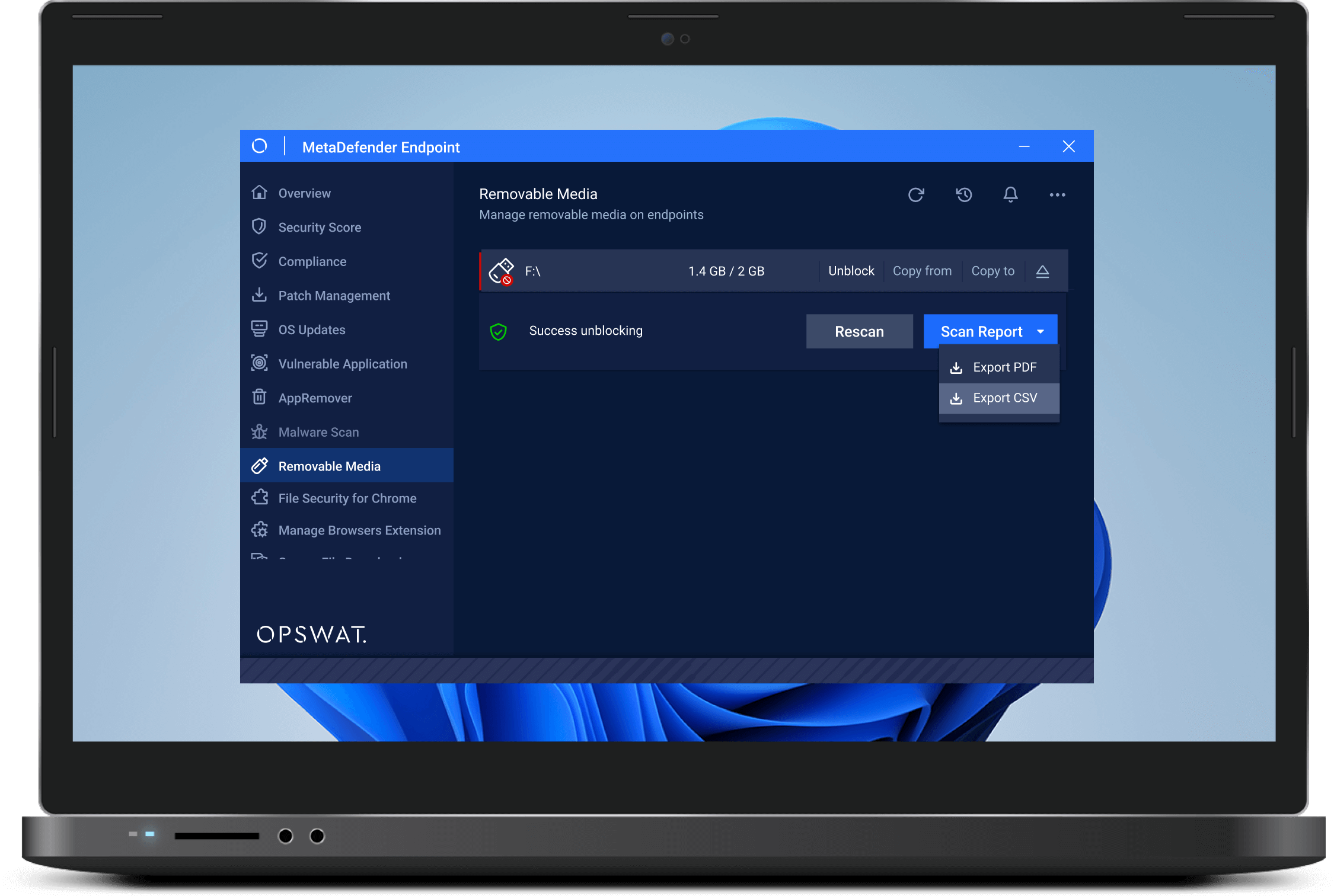Open the notifications bell icon
The width and height of the screenshot is (1334, 896).
(1010, 194)
